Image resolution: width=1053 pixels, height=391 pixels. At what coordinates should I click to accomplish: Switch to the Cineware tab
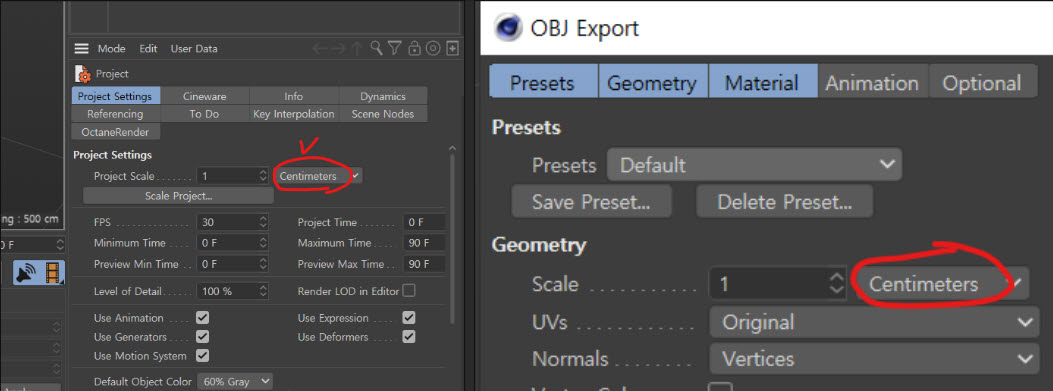205,96
